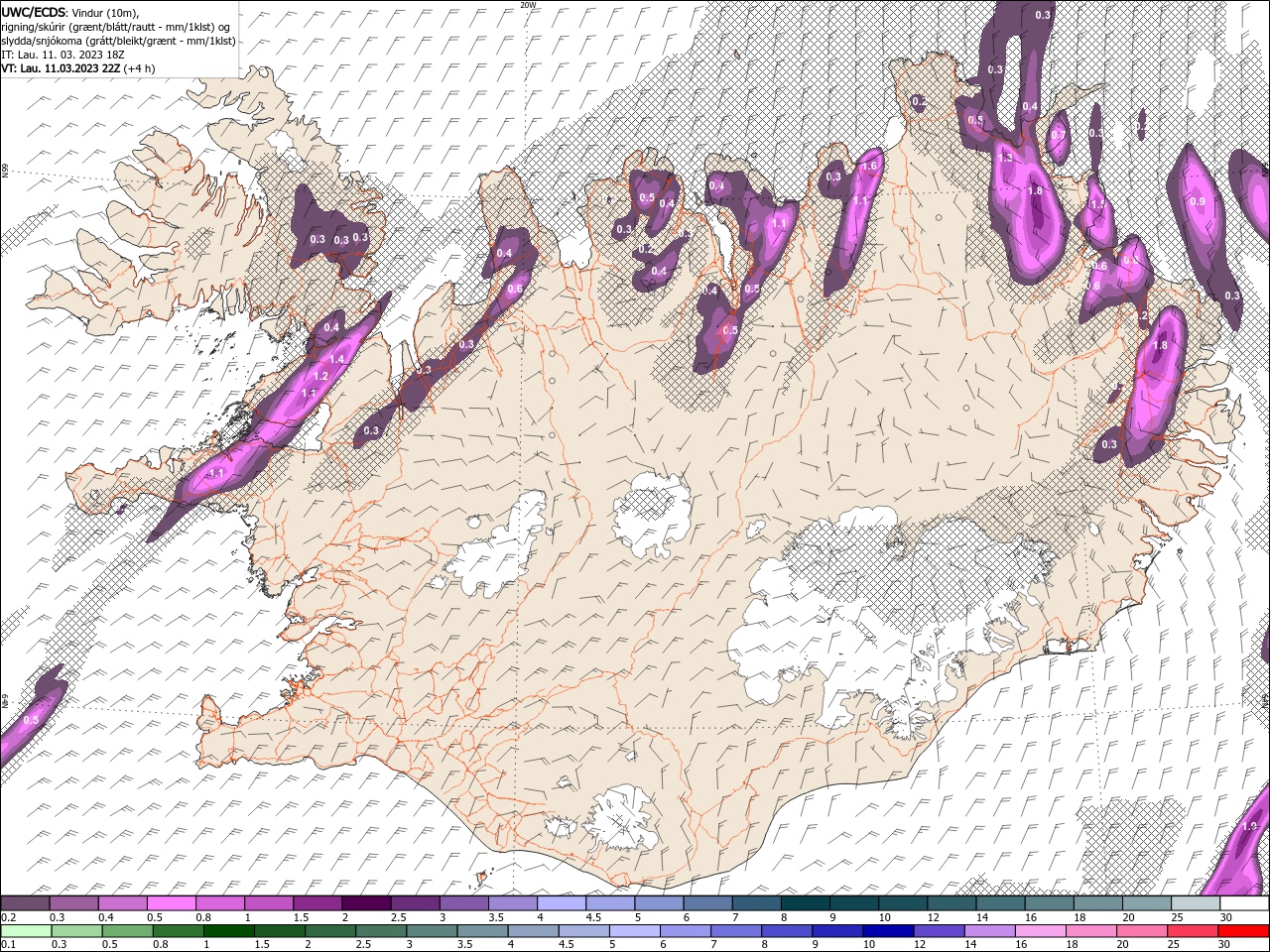1270x952 pixels.
Task: Click the 'VT: Lau. 11.03.2023 22Z' valid time
Action: [x=62, y=68]
